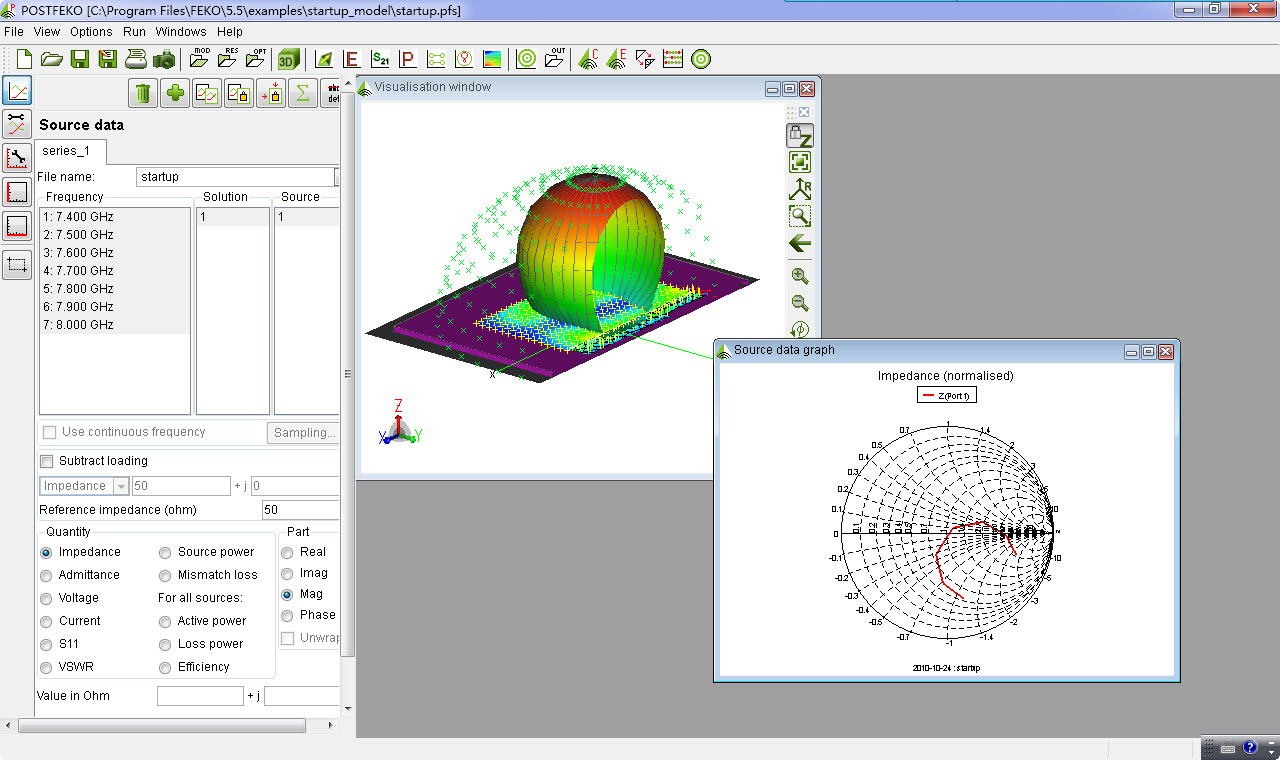The height and width of the screenshot is (760, 1280).
Task: Click the Z(Port 1) legend entry in graph
Action: [947, 395]
